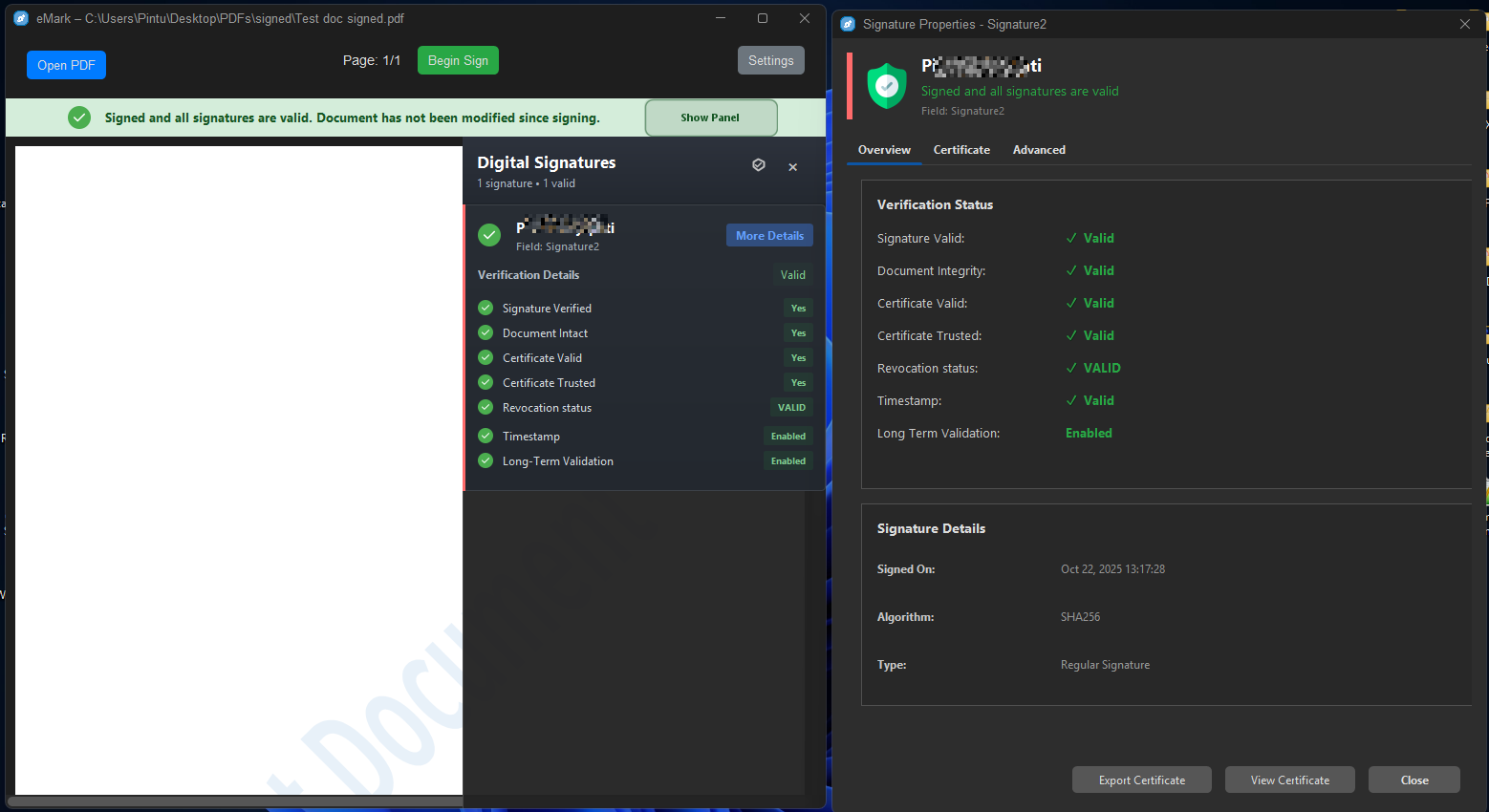This screenshot has height=812, width=1489.
Task: Toggle the Enabled badge next to Long-Term Validation
Action: point(788,460)
